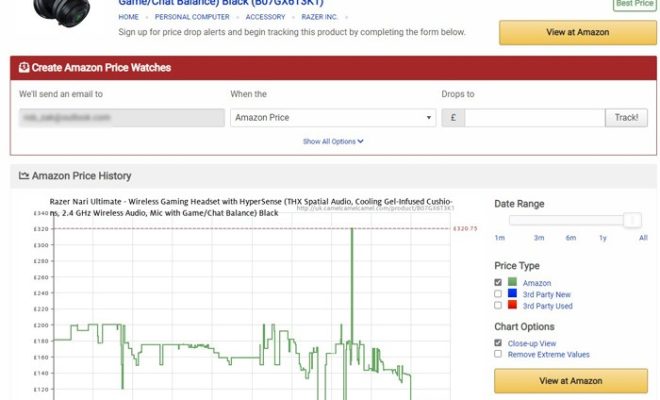Click the green Amazon color swatch
Image resolution: width=660 pixels, height=400 pixels.
[512, 282]
